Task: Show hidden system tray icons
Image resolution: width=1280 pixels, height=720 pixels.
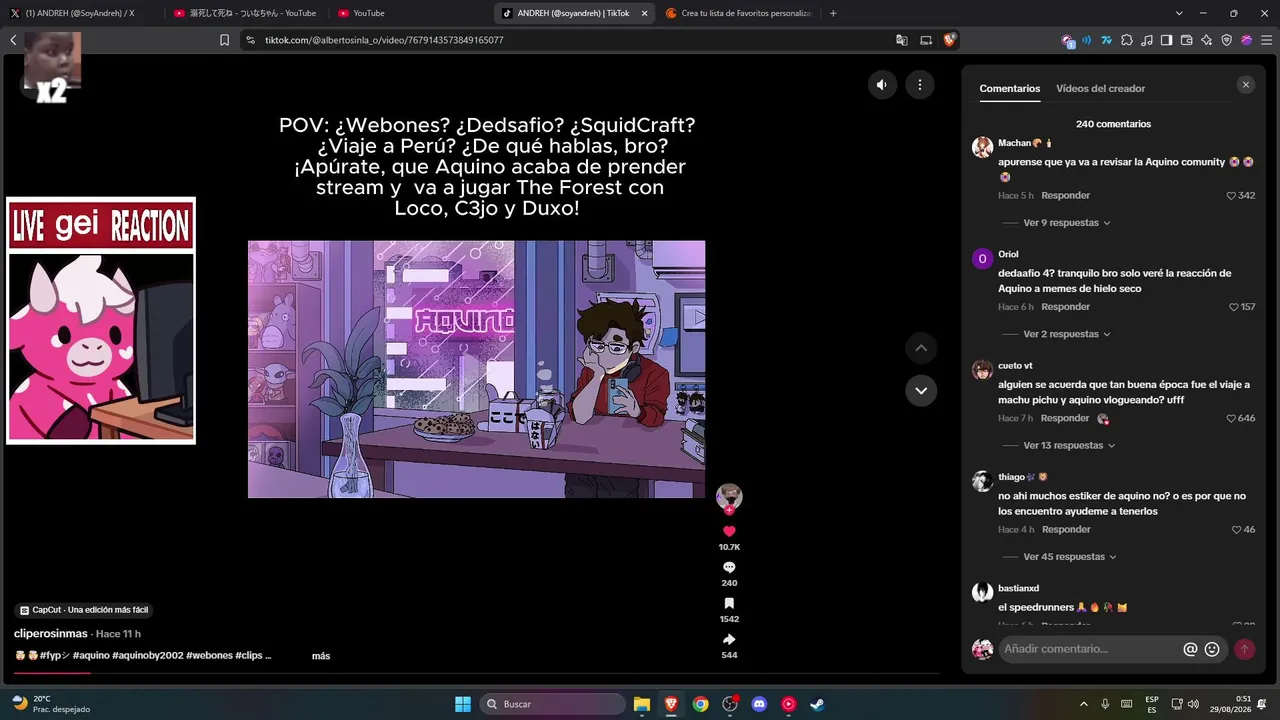Action: pyautogui.click(x=1083, y=704)
